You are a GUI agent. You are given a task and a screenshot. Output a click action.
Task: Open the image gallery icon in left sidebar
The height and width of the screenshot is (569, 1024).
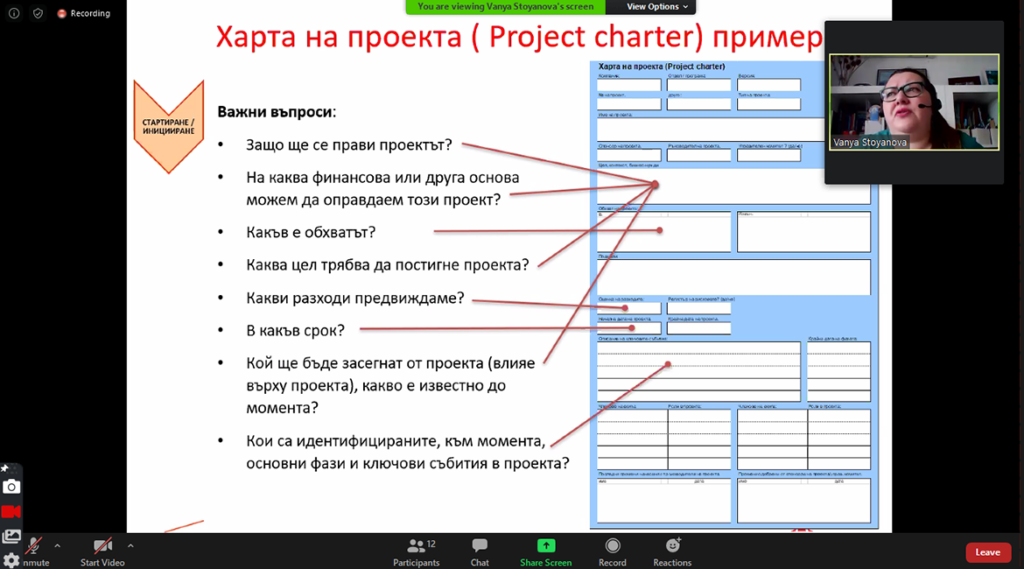pos(11,536)
